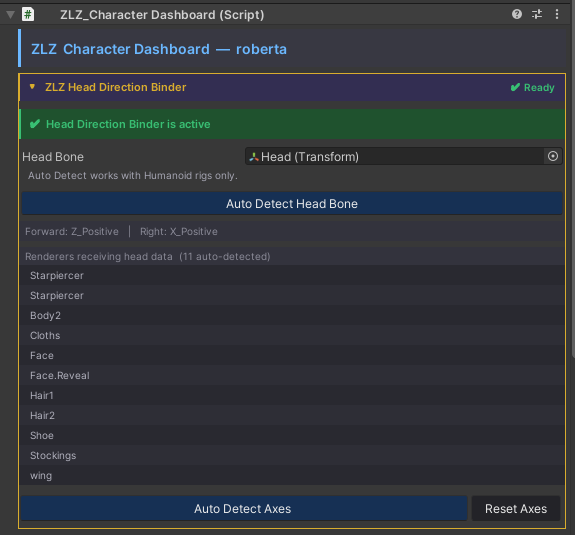Collapse the ZLZ_Character Dashboard script component
Viewport: 575px width, 535px height.
click(10, 15)
